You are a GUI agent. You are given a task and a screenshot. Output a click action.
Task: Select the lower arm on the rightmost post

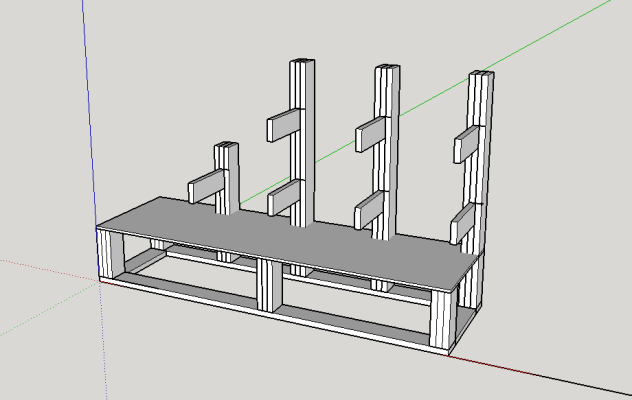464,223
